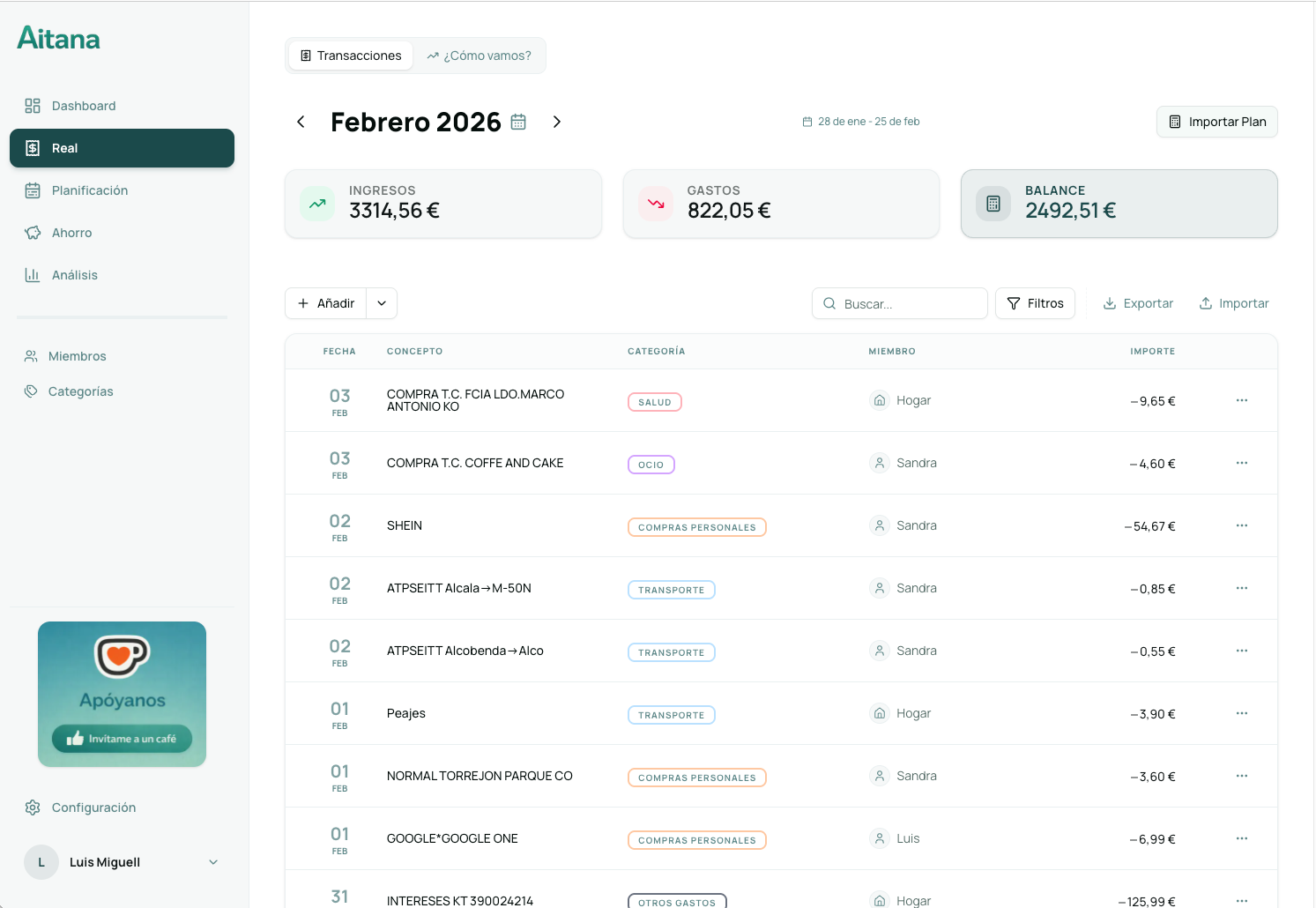Screen dimensions: 1316x908
Task: Click the SALUD category tag
Action: click(654, 402)
